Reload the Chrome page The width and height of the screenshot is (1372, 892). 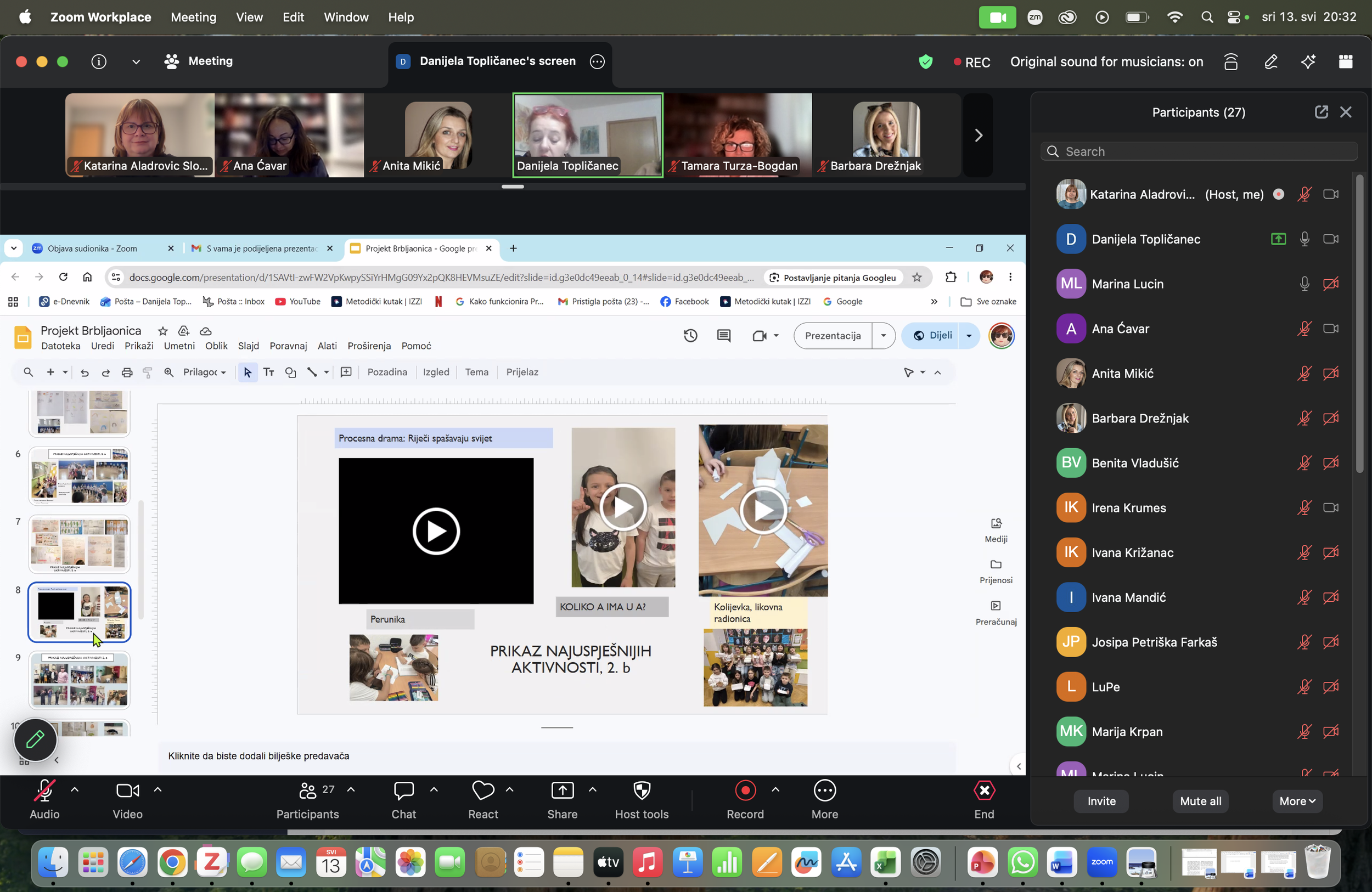point(64,277)
